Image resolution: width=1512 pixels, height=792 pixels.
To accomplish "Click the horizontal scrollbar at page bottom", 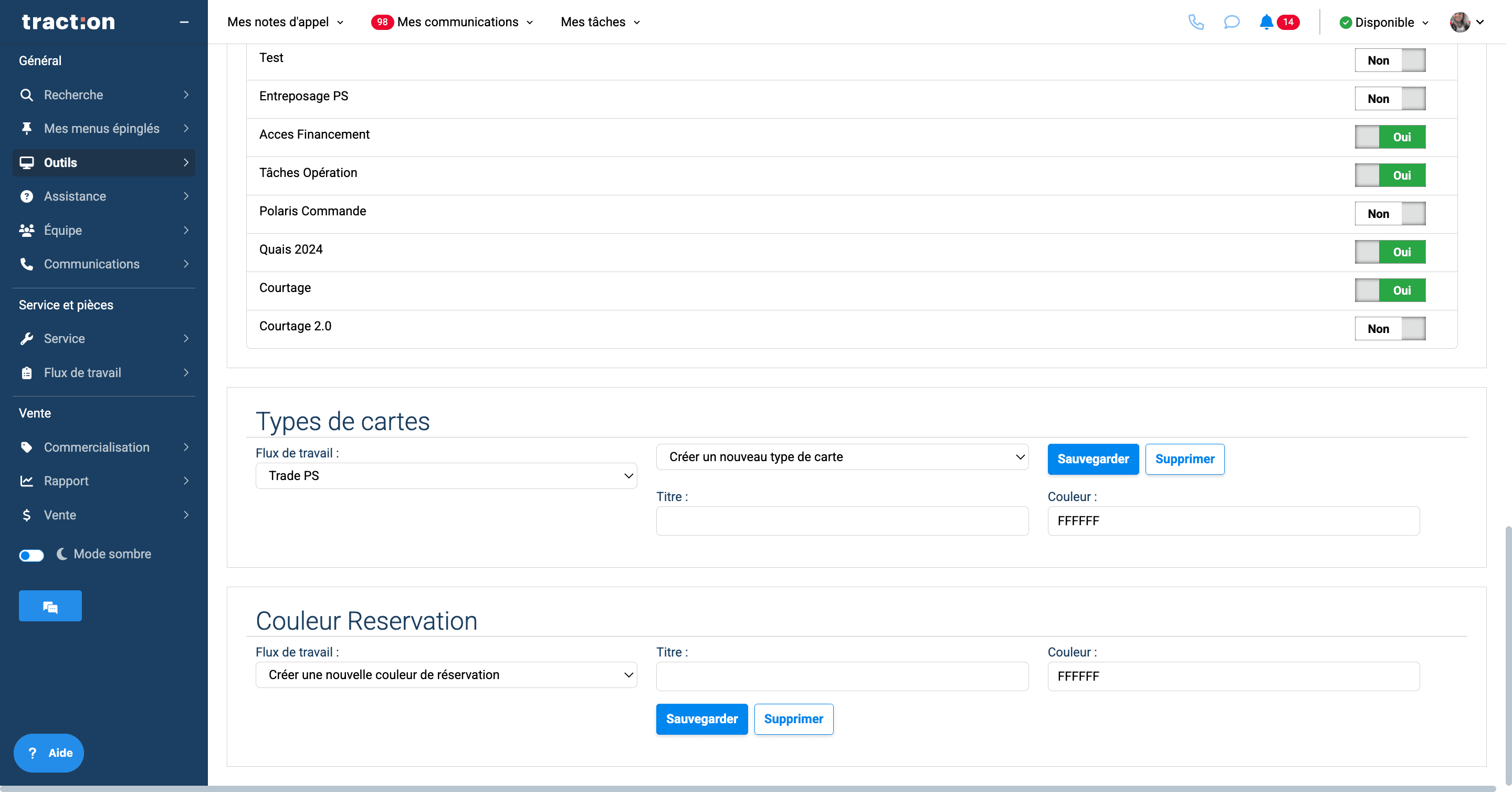I will click(x=748, y=788).
